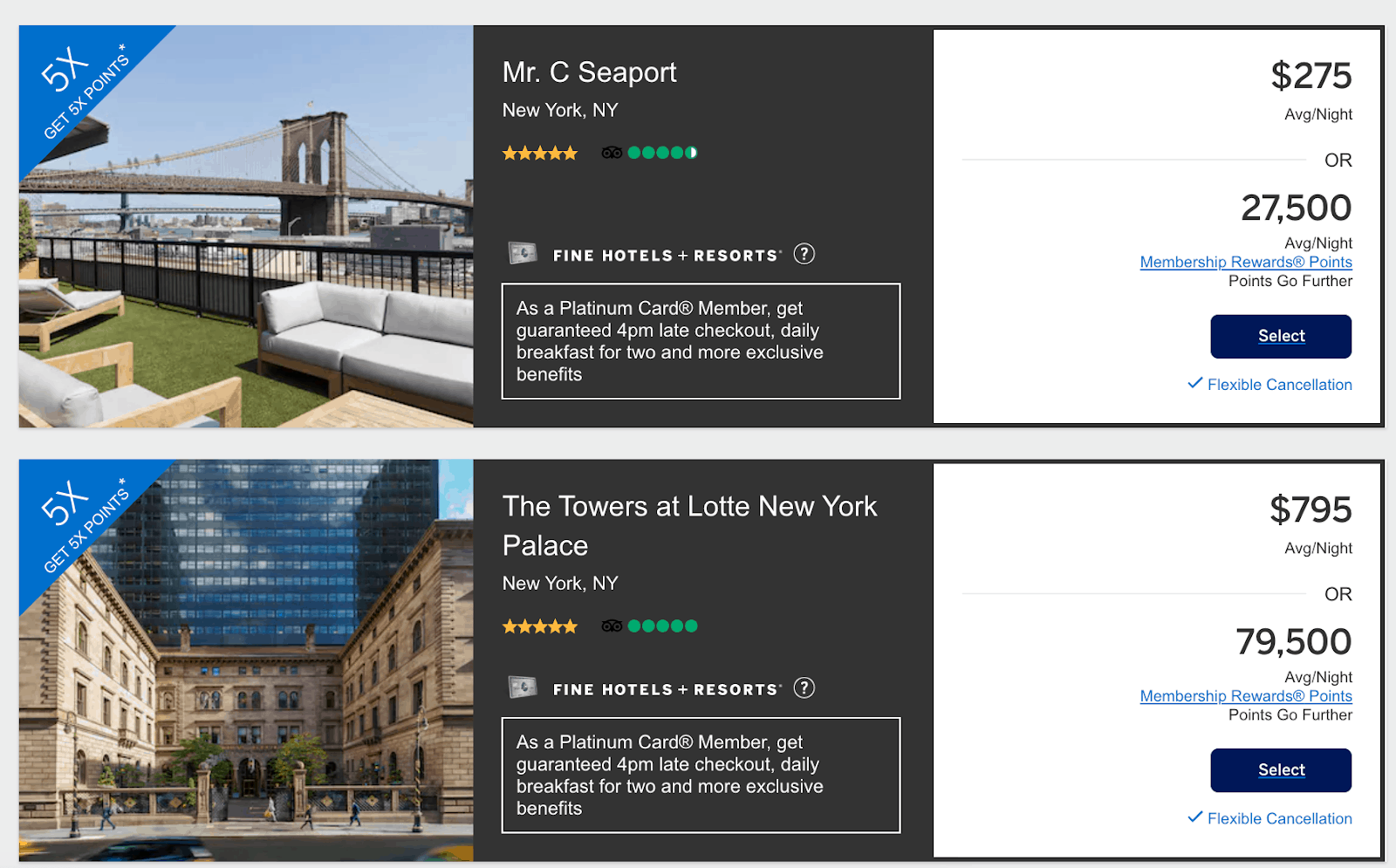
Task: Click Points Go Further under 79,500 points
Action: (1290, 715)
